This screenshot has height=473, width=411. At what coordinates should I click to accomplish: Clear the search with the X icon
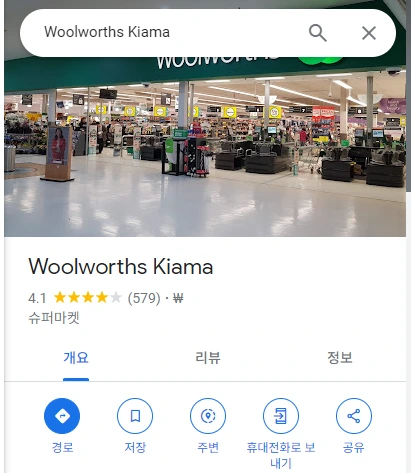point(369,33)
